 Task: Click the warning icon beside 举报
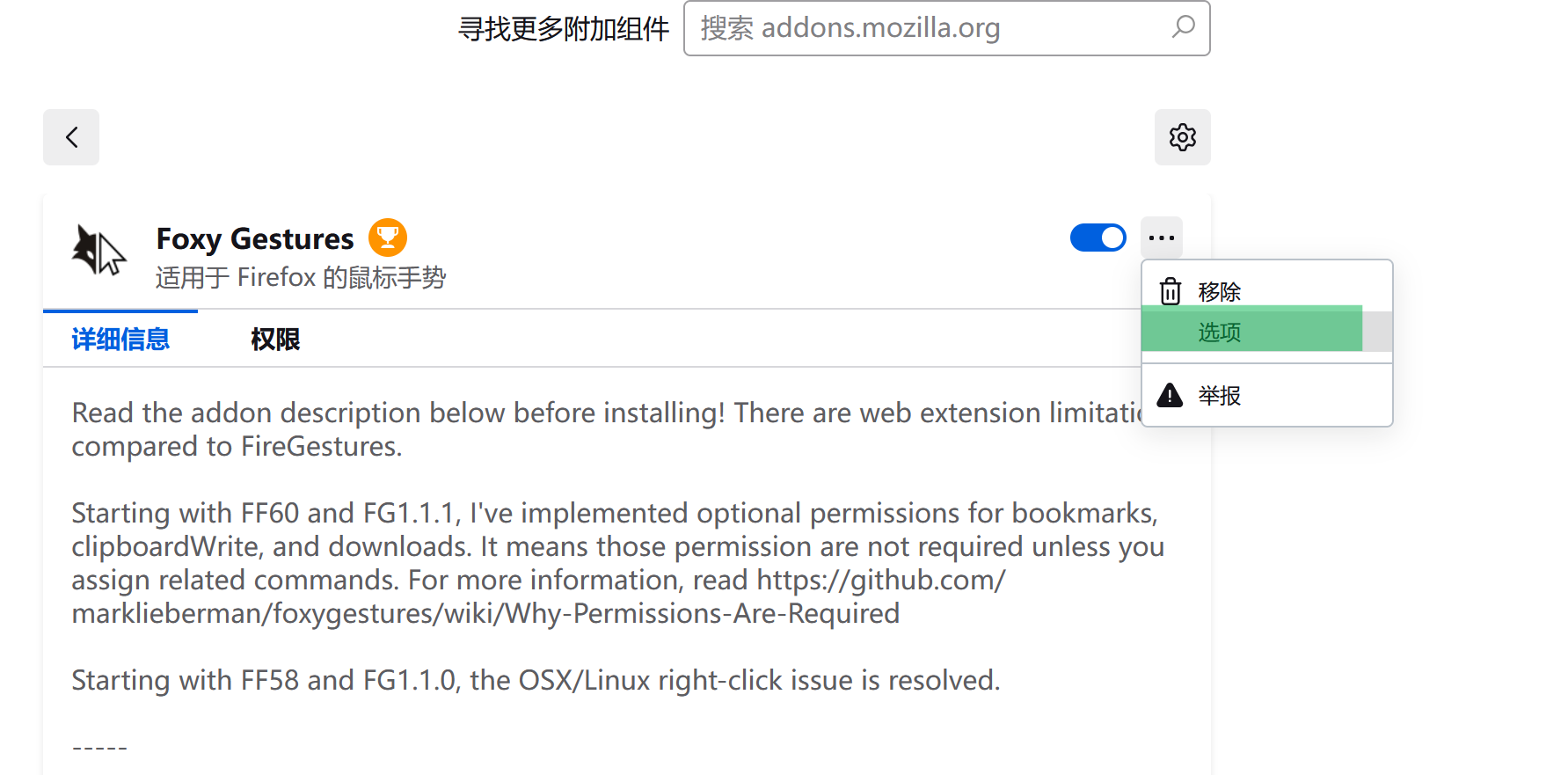point(1170,396)
